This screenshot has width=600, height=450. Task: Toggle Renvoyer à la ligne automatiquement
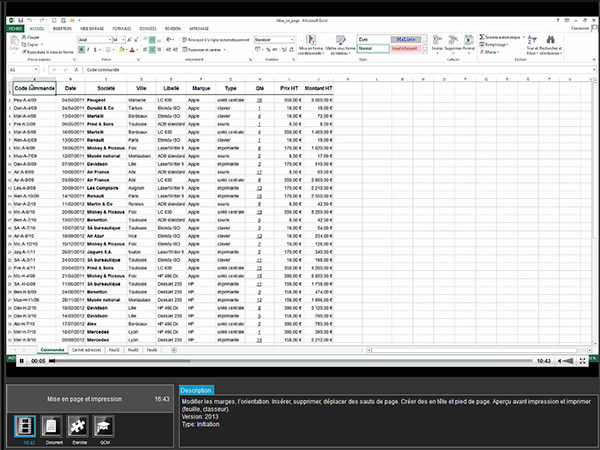coord(216,40)
